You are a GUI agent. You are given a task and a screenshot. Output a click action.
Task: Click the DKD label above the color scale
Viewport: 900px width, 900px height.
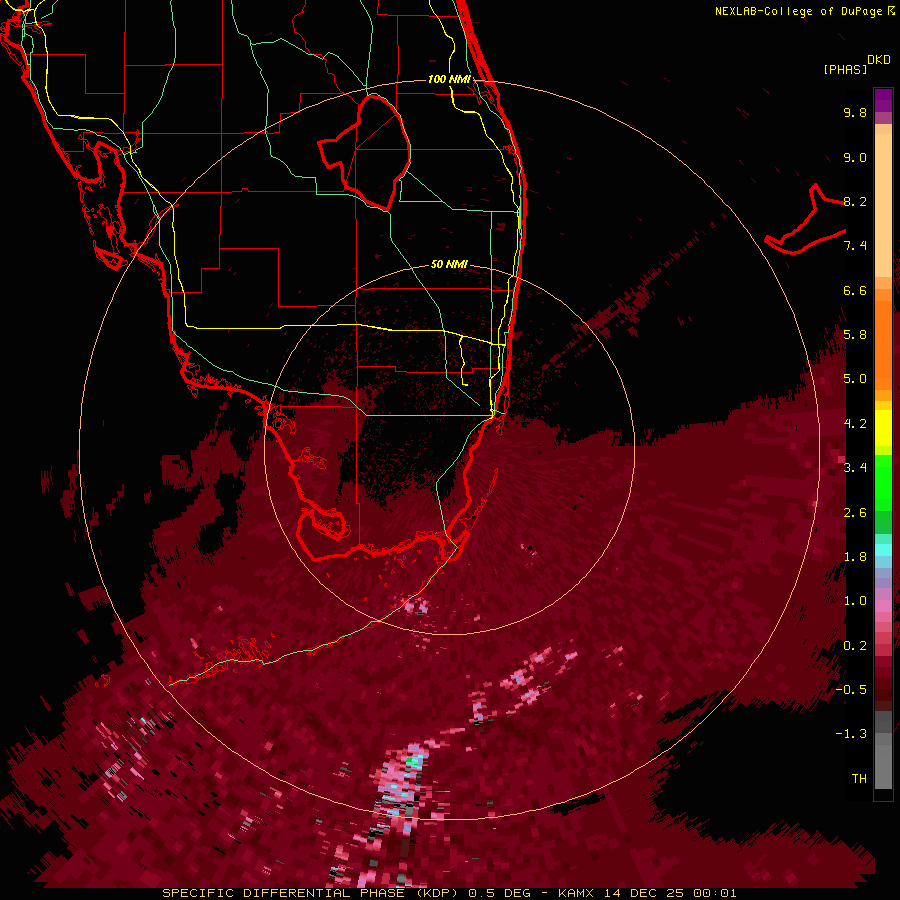pos(878,60)
